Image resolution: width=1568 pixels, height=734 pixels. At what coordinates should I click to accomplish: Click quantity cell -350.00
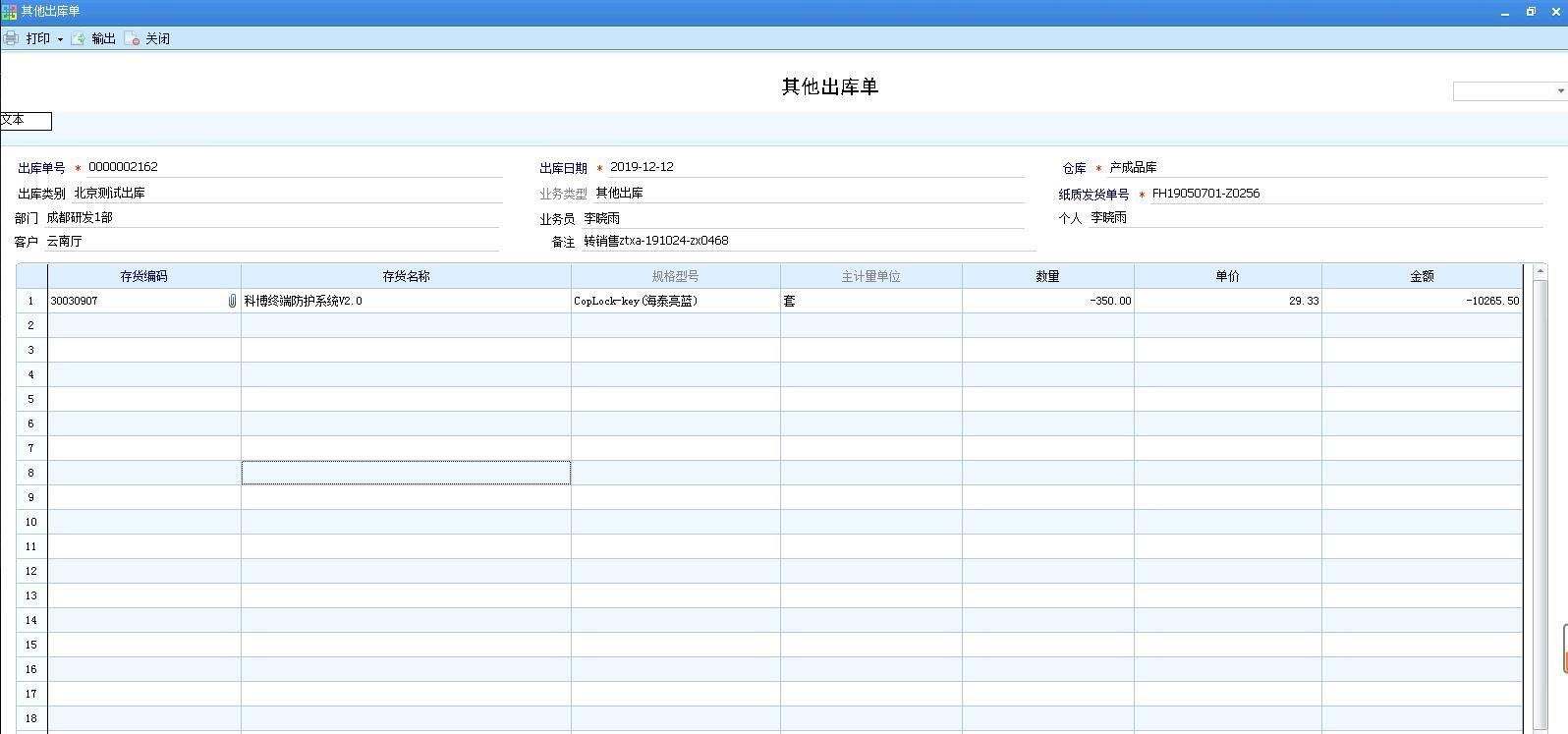[1048, 301]
